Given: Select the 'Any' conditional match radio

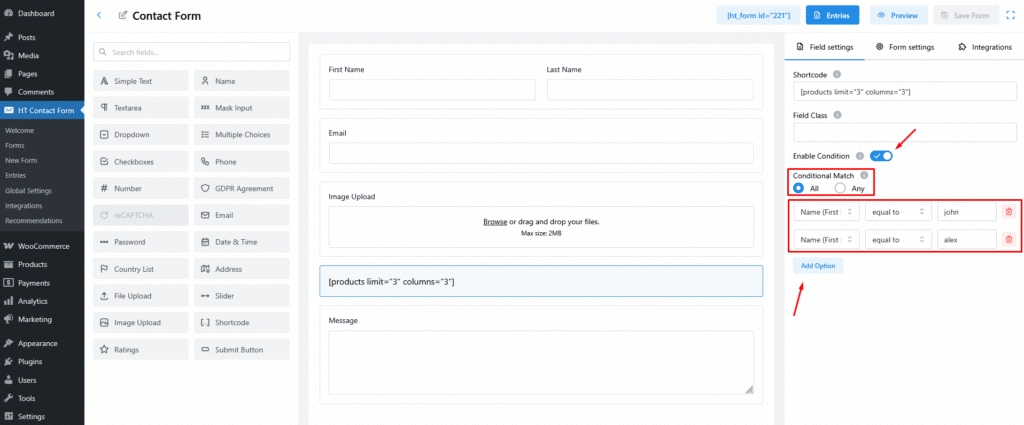Looking at the screenshot, I should click(840, 188).
